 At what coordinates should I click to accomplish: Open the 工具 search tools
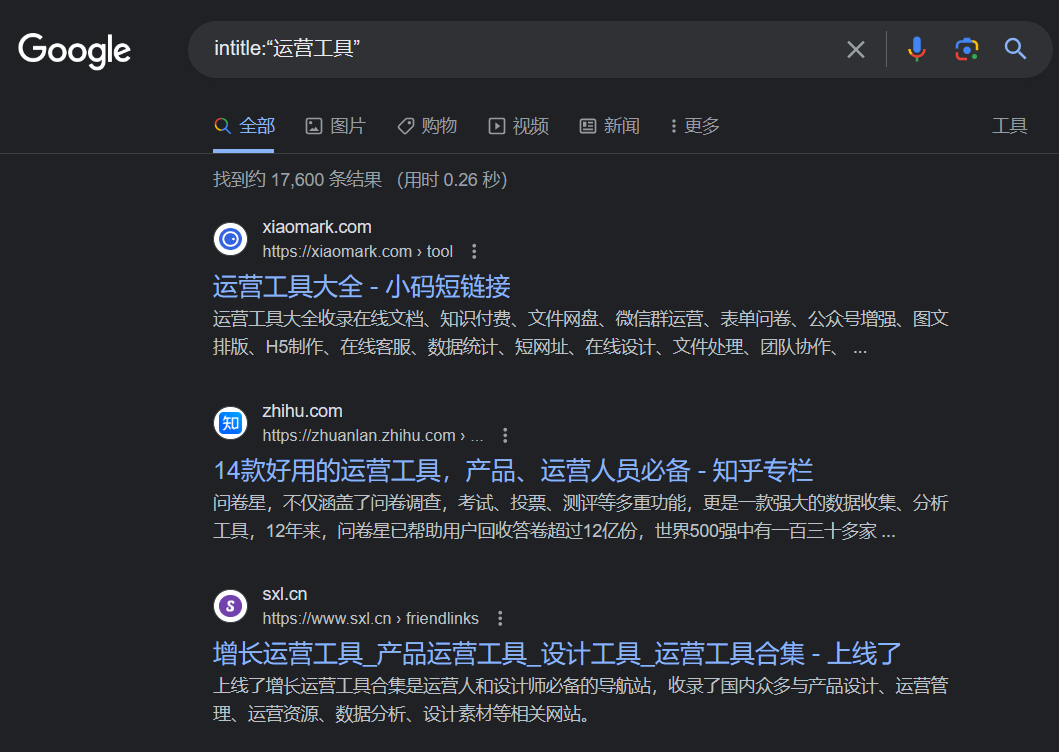point(1010,126)
